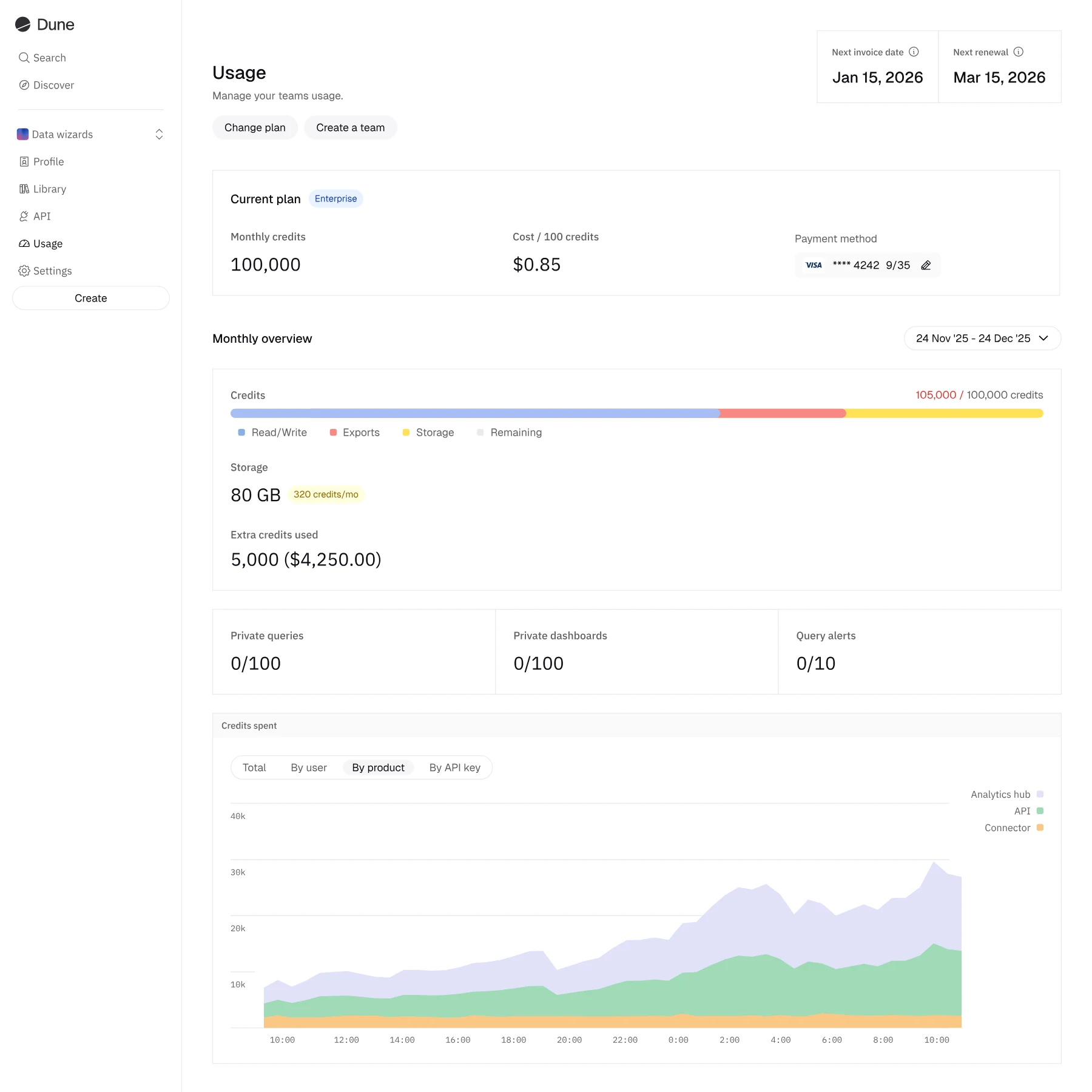Click the 5,000 ($4,250.00) extra credits value
Viewport: 1092px width, 1092px height.
(x=306, y=559)
